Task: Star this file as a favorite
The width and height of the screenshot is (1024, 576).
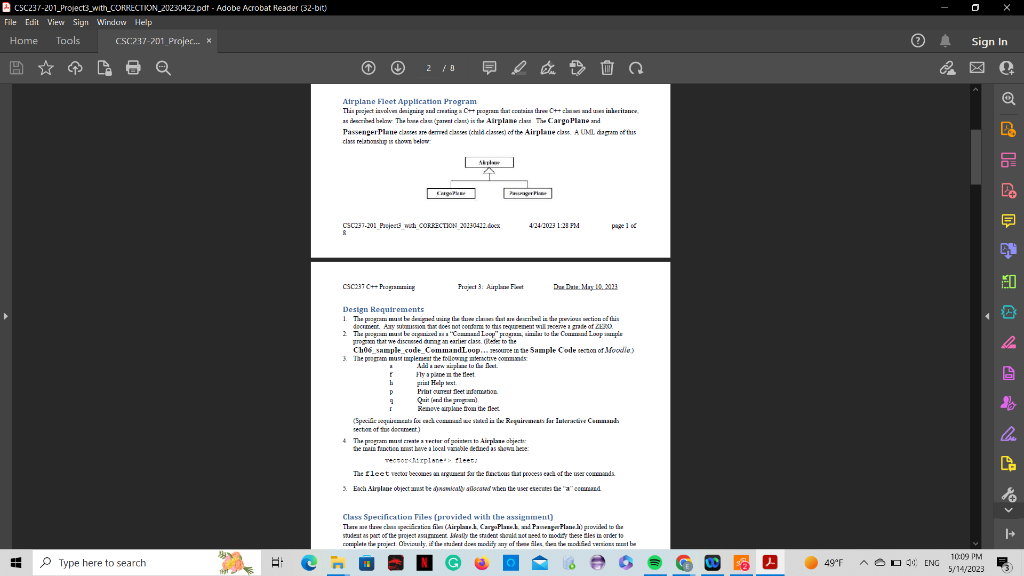Action: pos(46,68)
